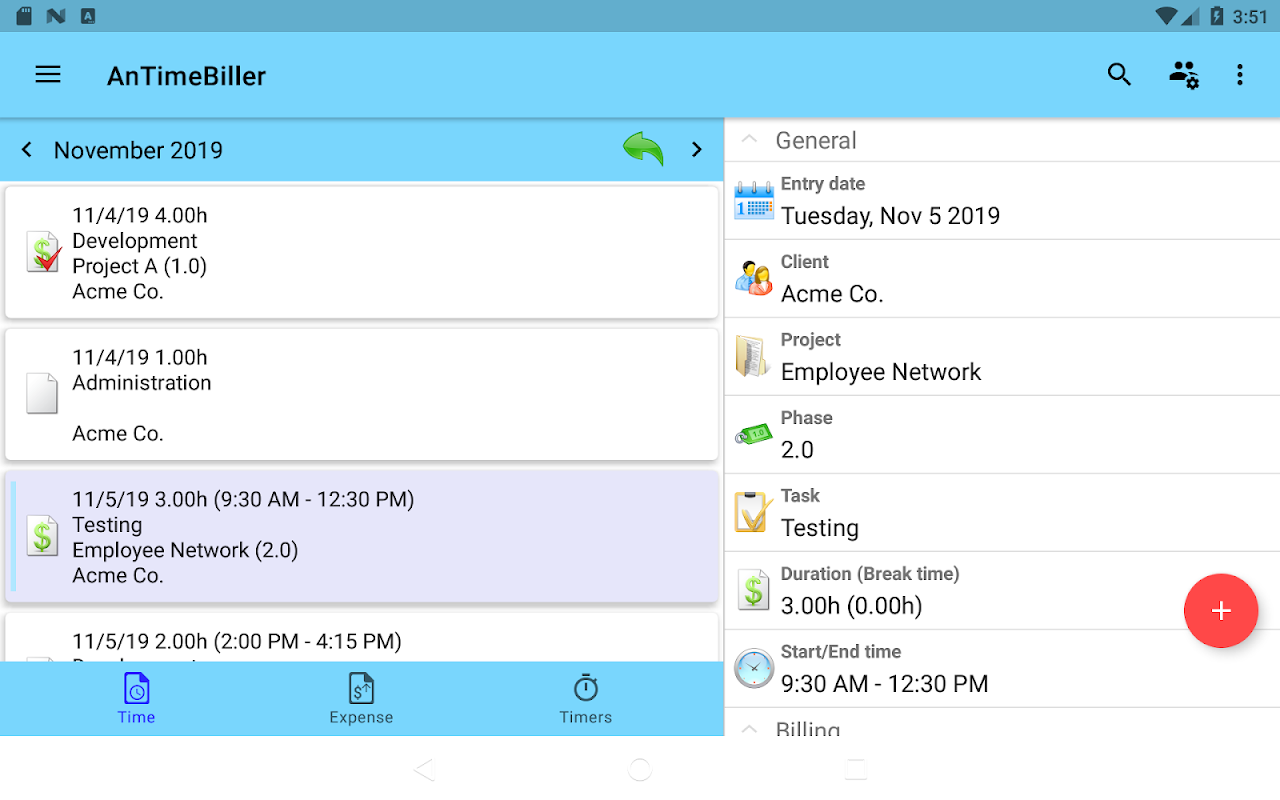Tap the Android back navigation button
This screenshot has height=800, width=1280.
pyautogui.click(x=424, y=769)
